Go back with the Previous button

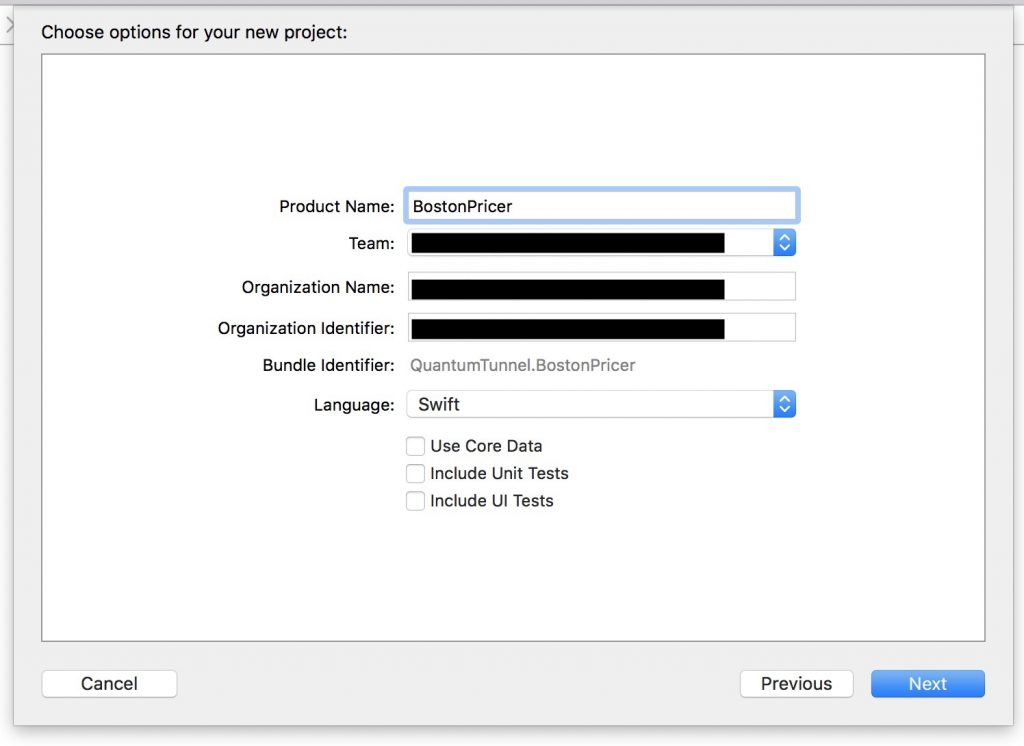(796, 684)
